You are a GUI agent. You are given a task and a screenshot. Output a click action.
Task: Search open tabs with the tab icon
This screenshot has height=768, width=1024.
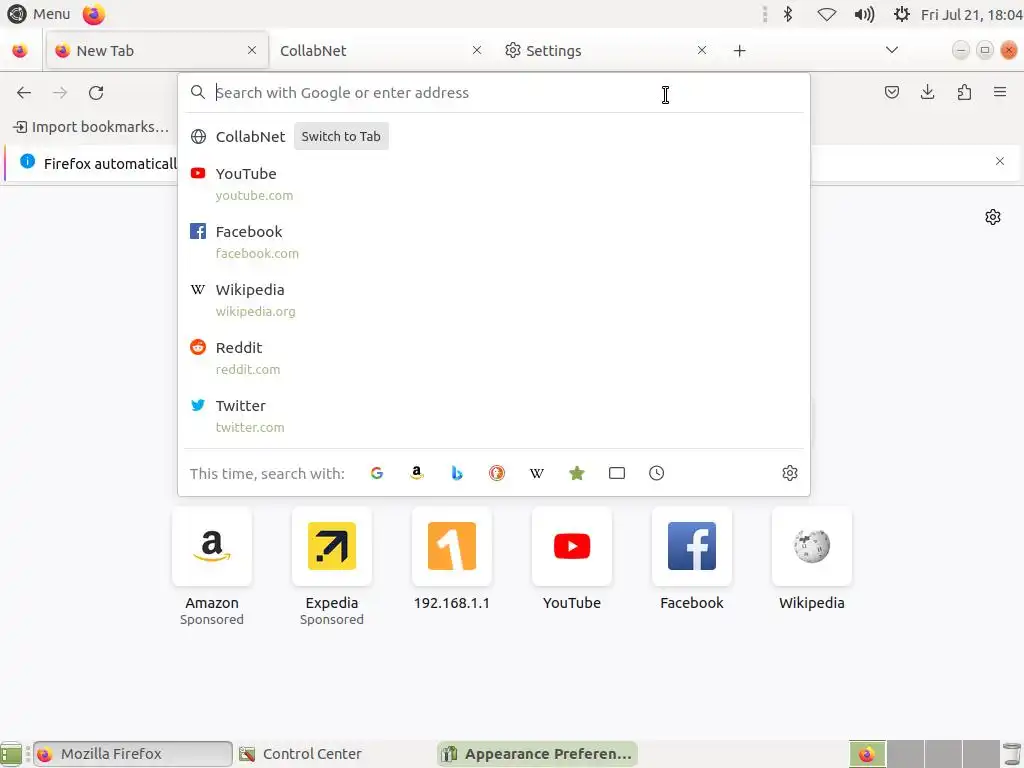coord(616,473)
